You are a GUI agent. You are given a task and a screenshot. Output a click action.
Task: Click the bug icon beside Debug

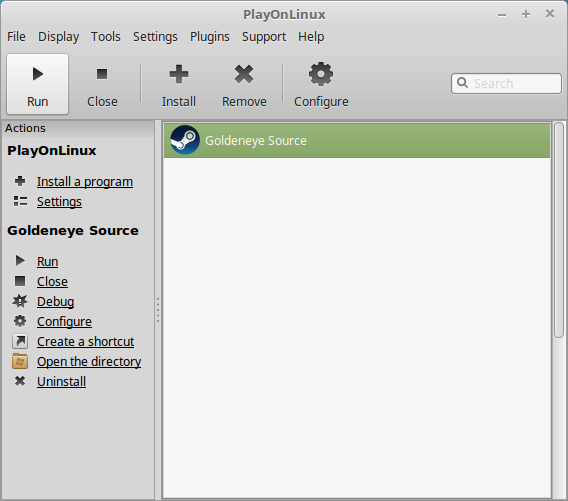(x=20, y=301)
